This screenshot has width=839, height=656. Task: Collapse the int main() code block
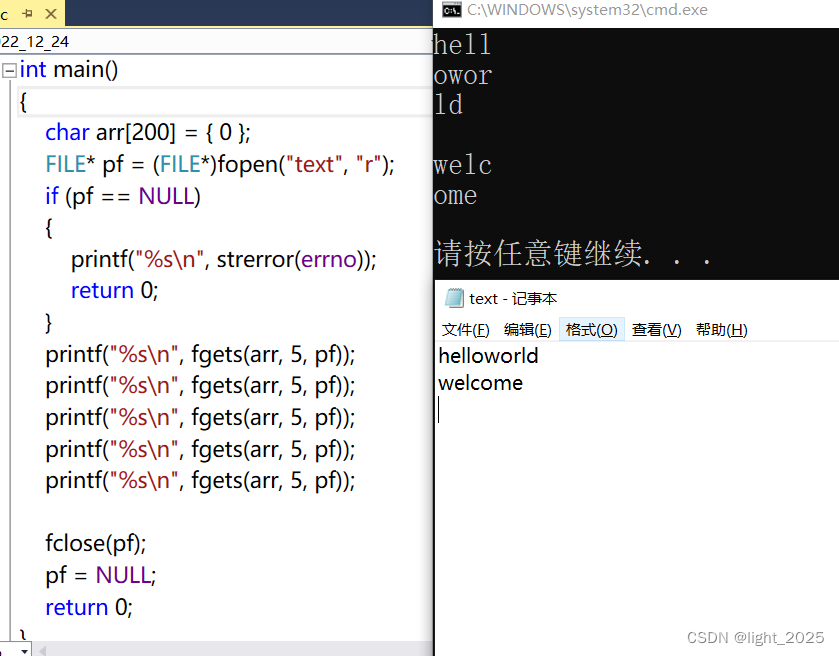click(9, 70)
